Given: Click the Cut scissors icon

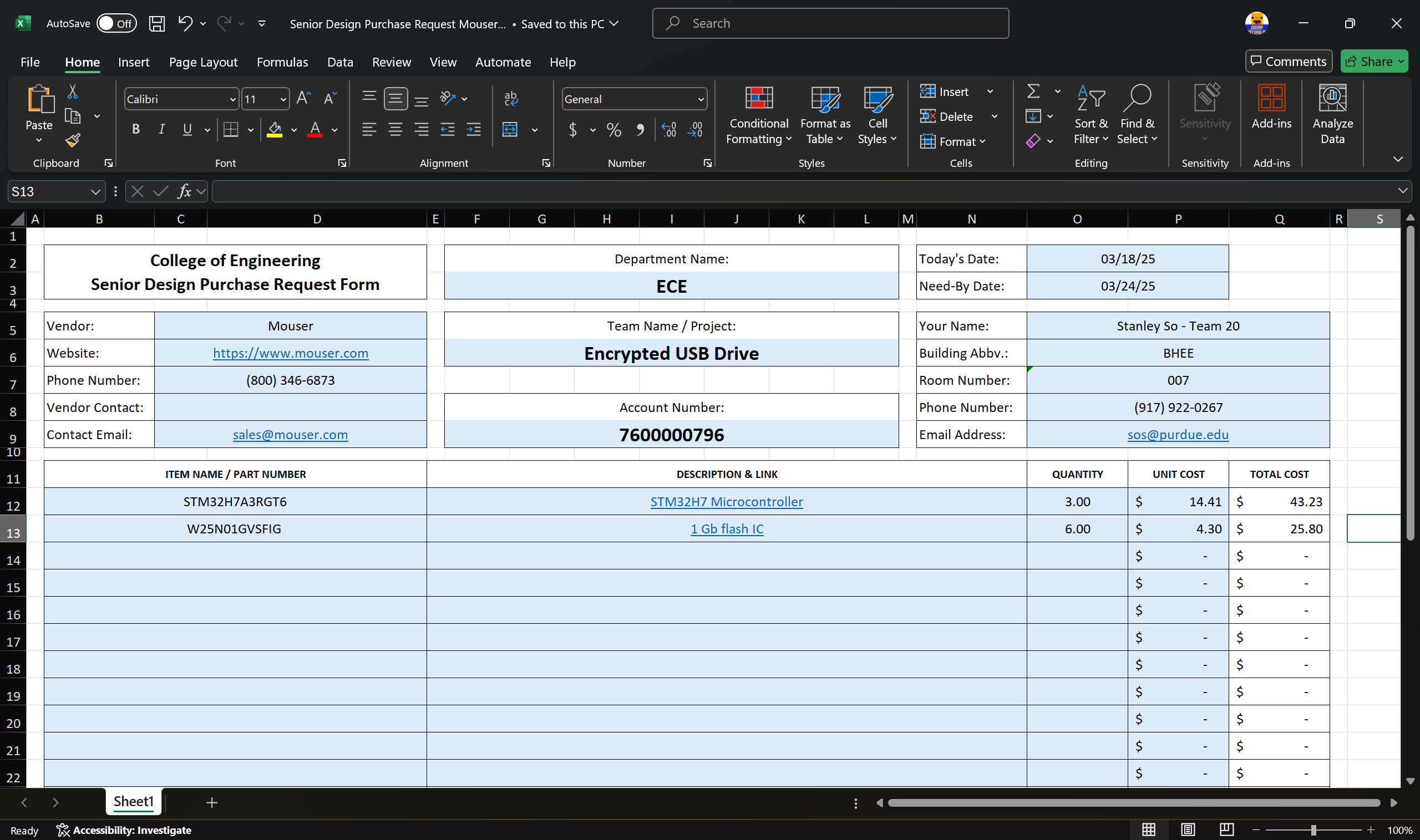Looking at the screenshot, I should click(x=73, y=91).
